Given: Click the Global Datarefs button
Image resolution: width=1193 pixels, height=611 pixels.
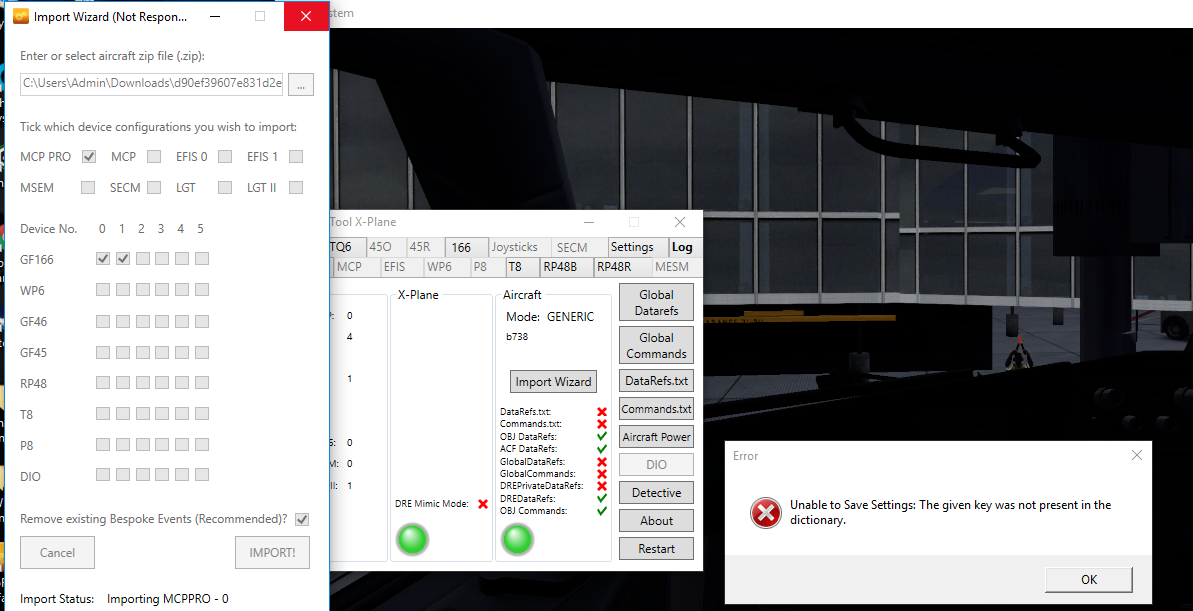Looking at the screenshot, I should click(x=656, y=303).
